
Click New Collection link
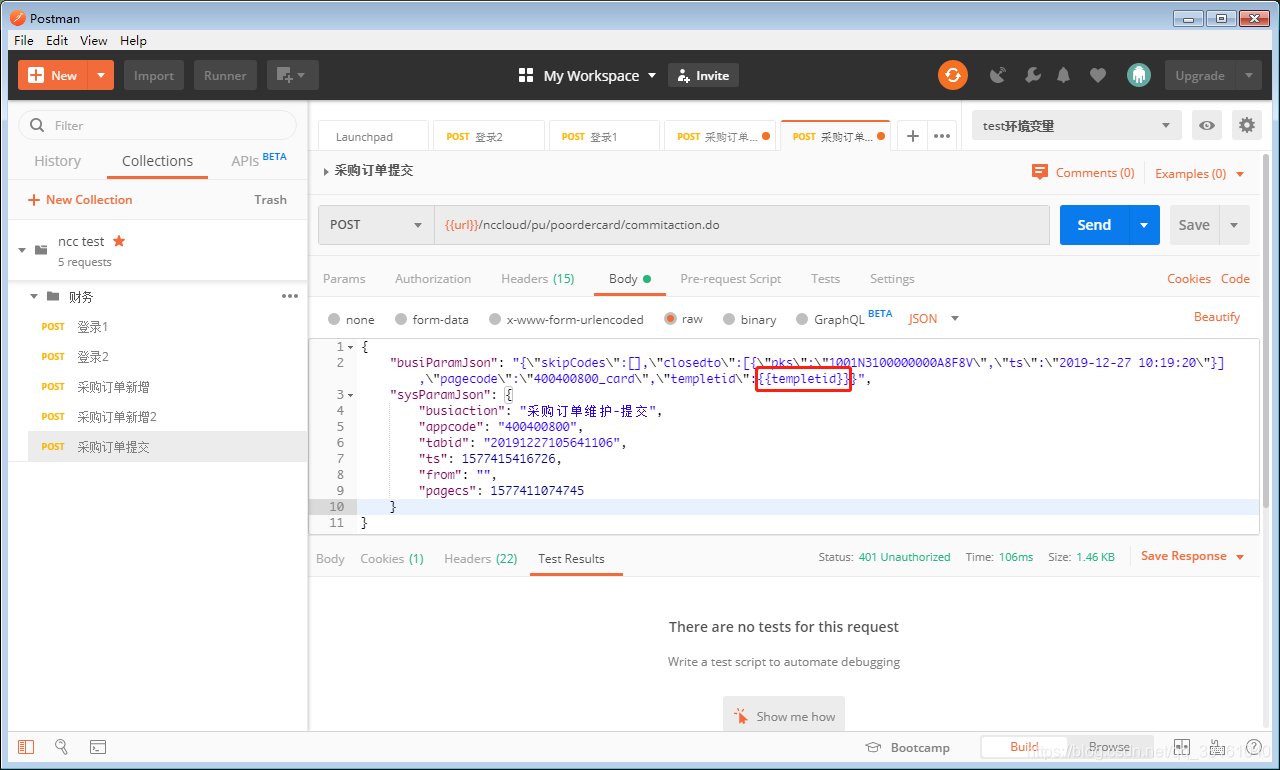(x=80, y=199)
